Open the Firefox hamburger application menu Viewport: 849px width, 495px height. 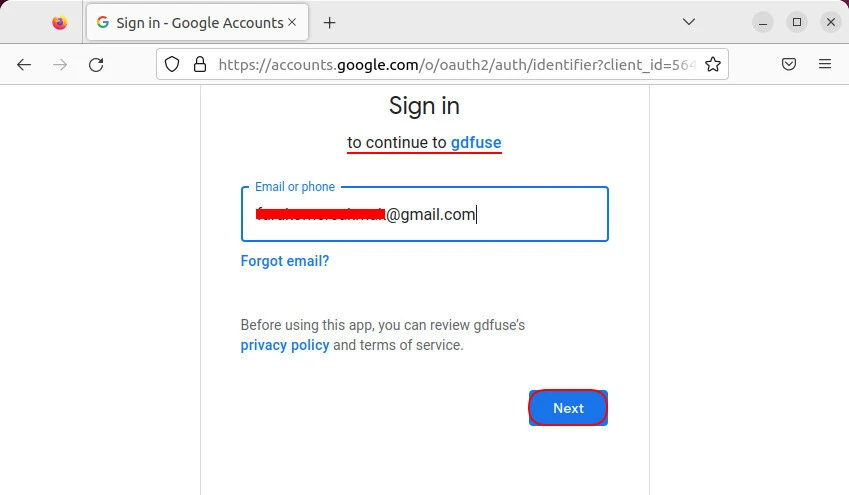click(x=825, y=64)
